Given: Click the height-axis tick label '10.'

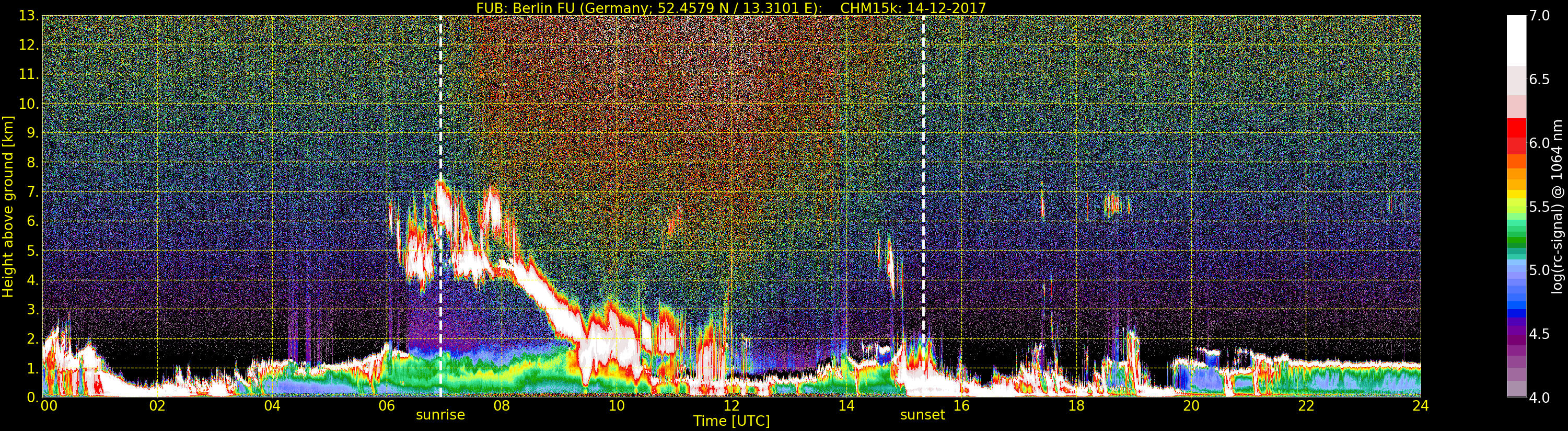Looking at the screenshot, I should click(x=29, y=104).
